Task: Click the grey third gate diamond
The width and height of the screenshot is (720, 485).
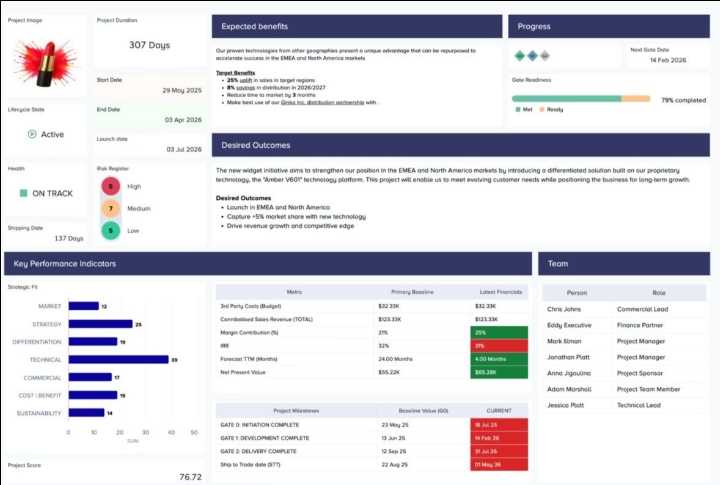Action: [545, 56]
